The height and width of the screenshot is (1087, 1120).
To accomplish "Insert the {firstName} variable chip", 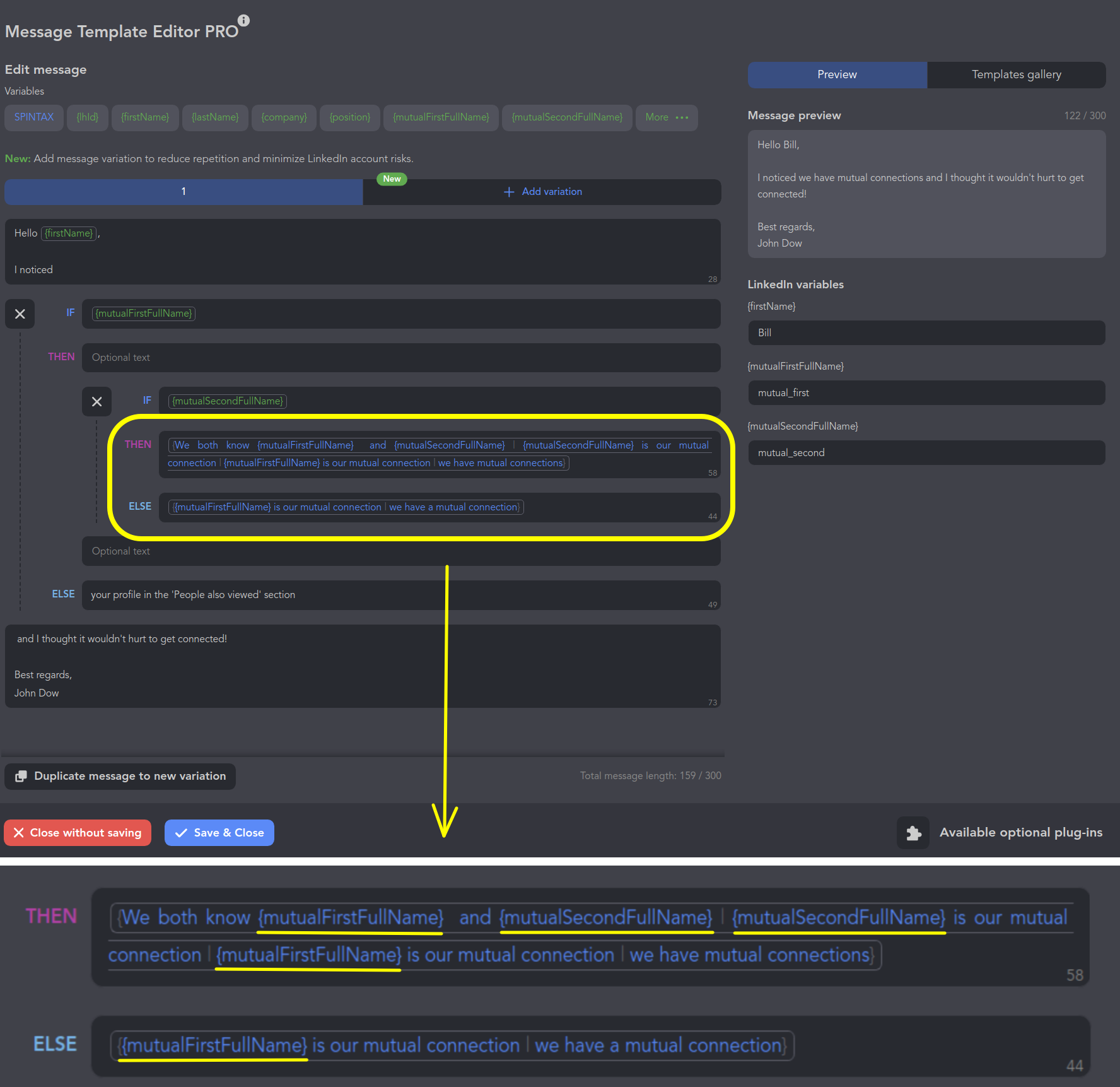I will coord(145,117).
